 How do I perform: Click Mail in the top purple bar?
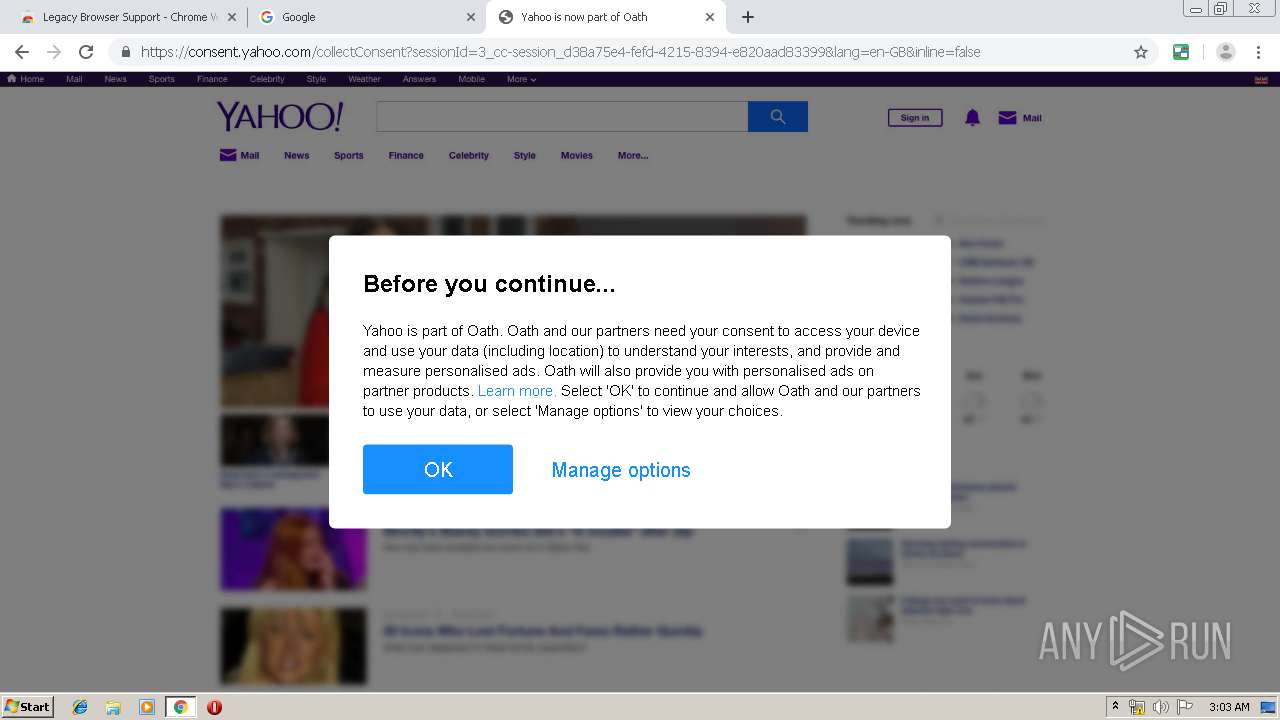point(74,79)
